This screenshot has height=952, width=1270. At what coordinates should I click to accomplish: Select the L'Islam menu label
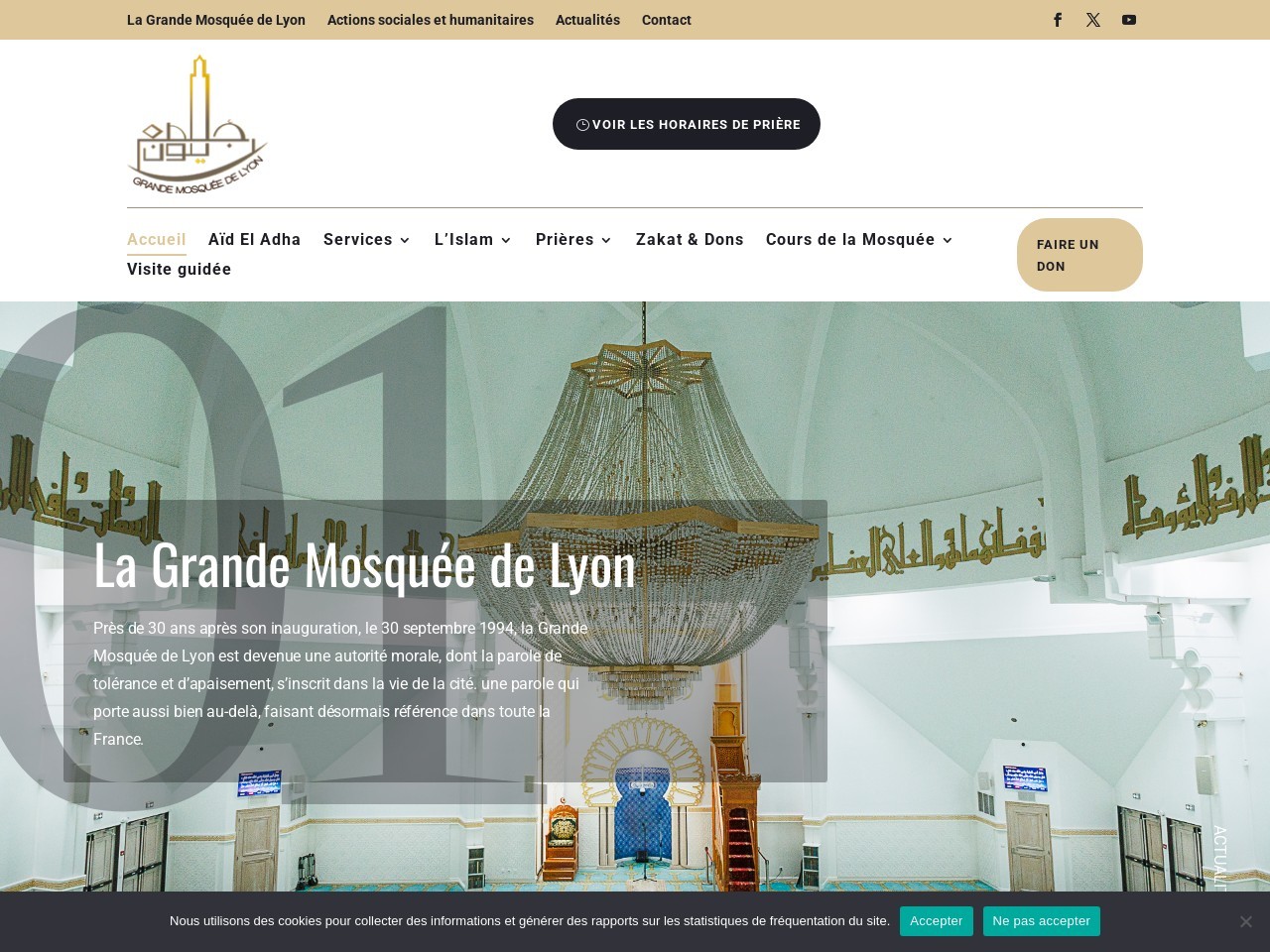pyautogui.click(x=463, y=239)
